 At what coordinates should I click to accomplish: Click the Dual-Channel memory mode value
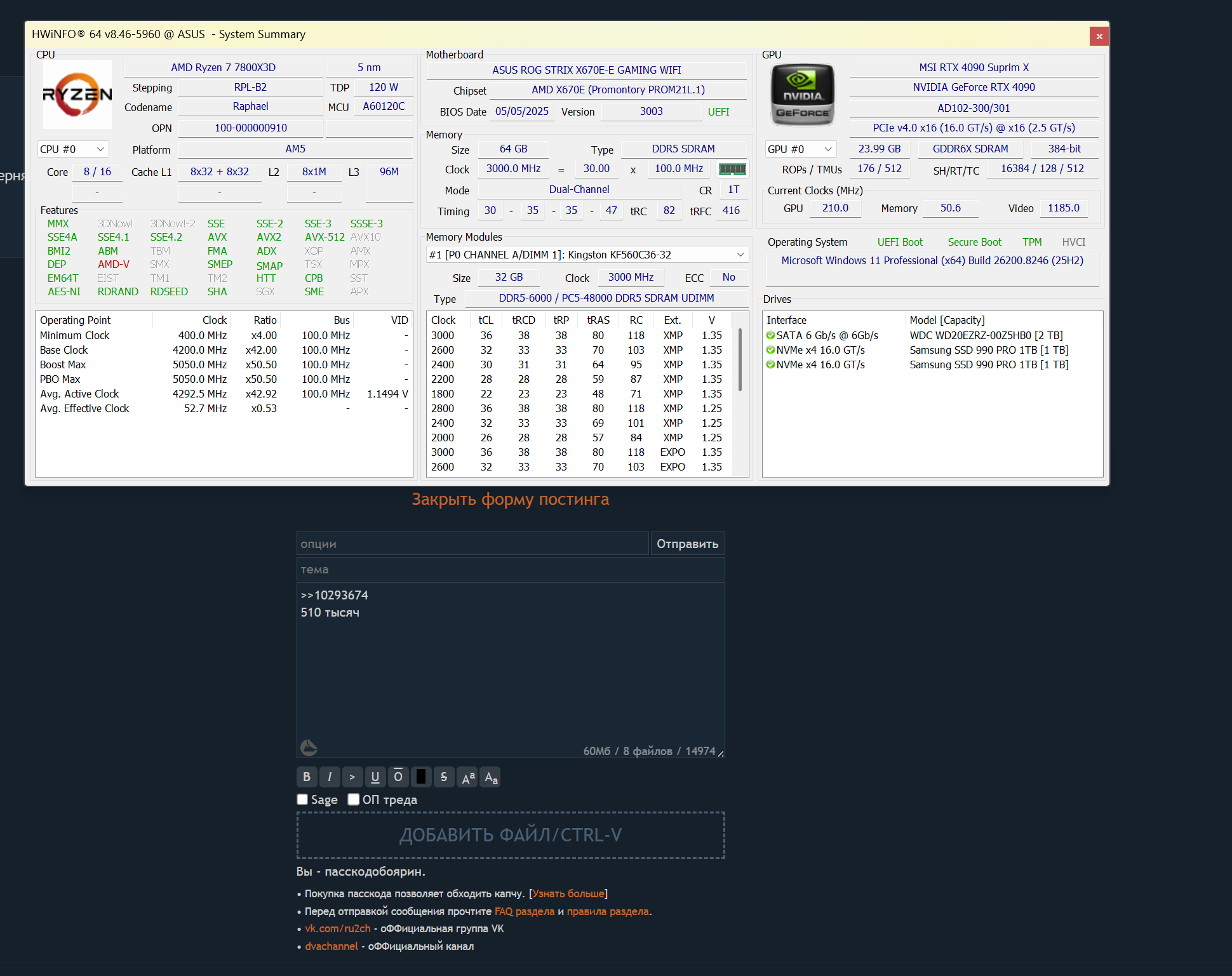579,189
